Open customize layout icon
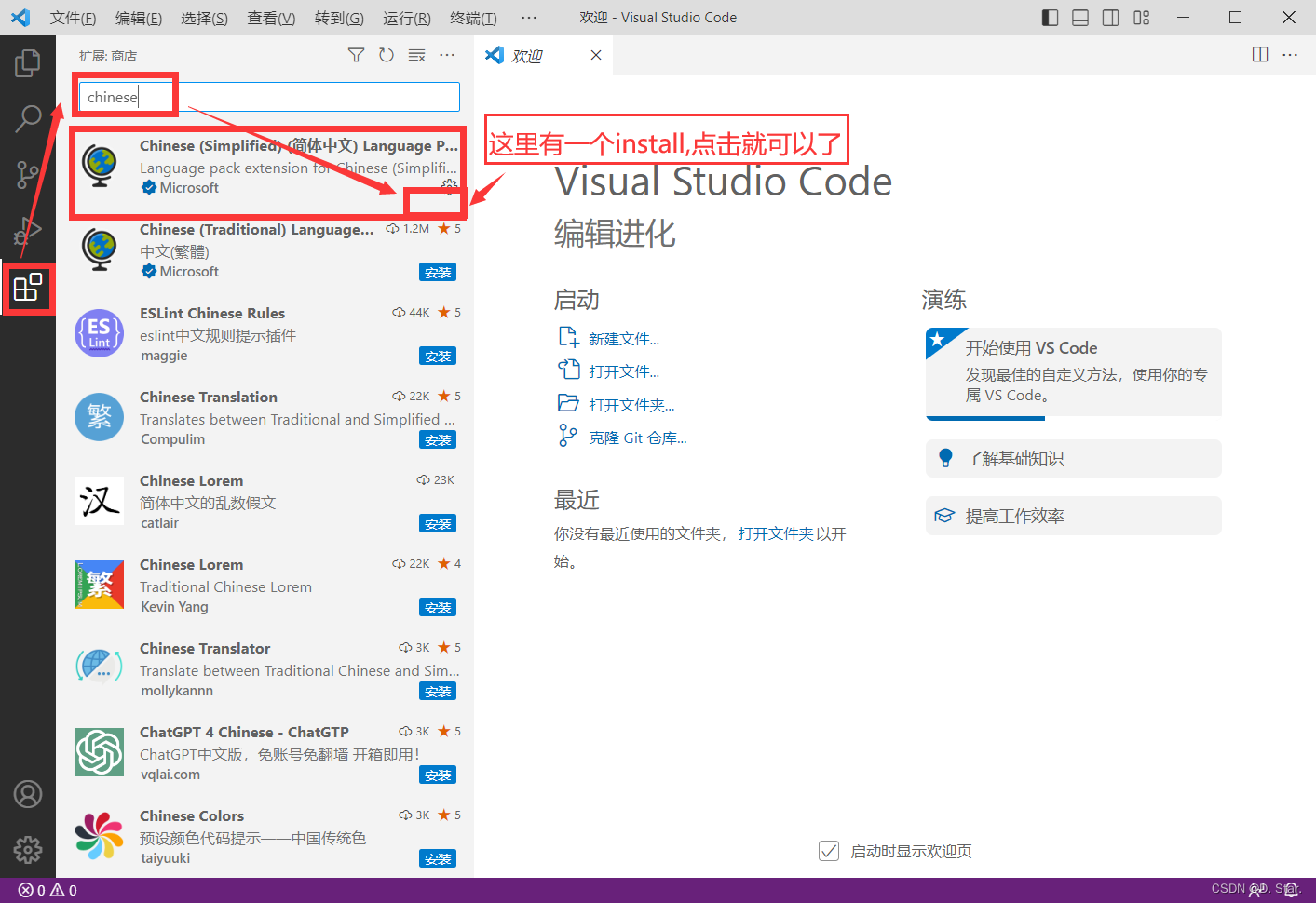 click(x=1142, y=18)
